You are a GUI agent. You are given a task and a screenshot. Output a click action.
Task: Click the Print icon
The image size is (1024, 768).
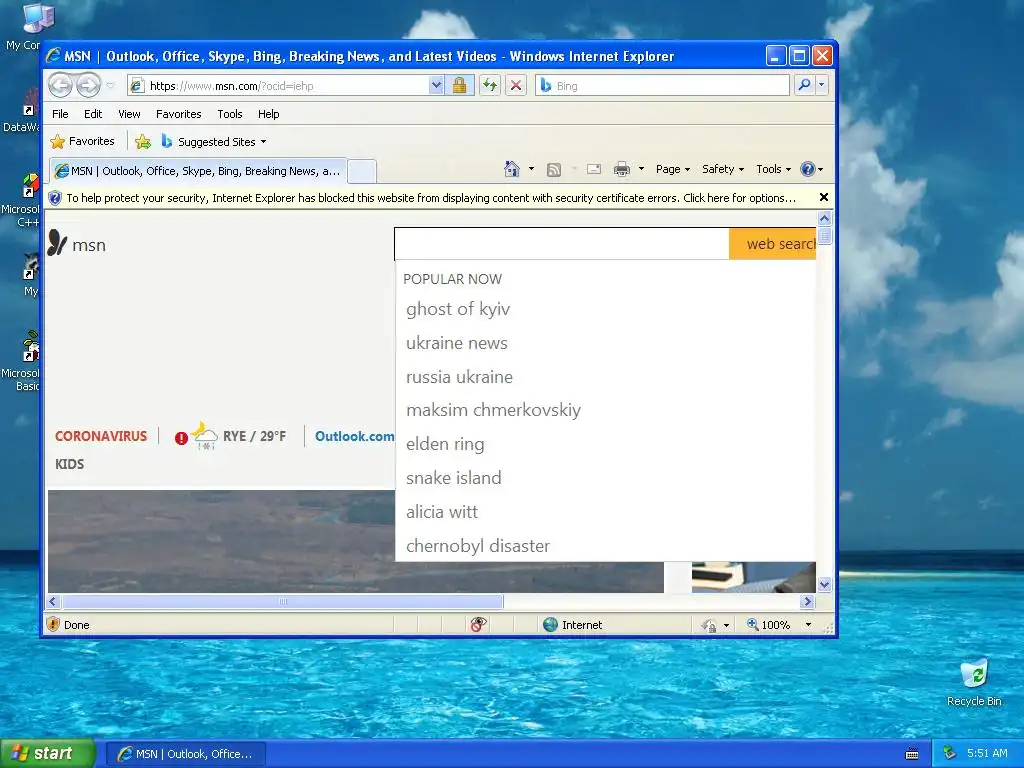(622, 169)
